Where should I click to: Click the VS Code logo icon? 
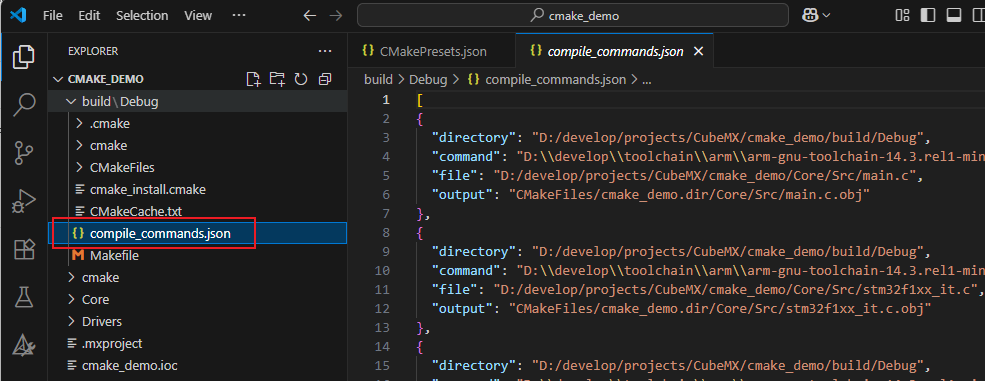18,16
